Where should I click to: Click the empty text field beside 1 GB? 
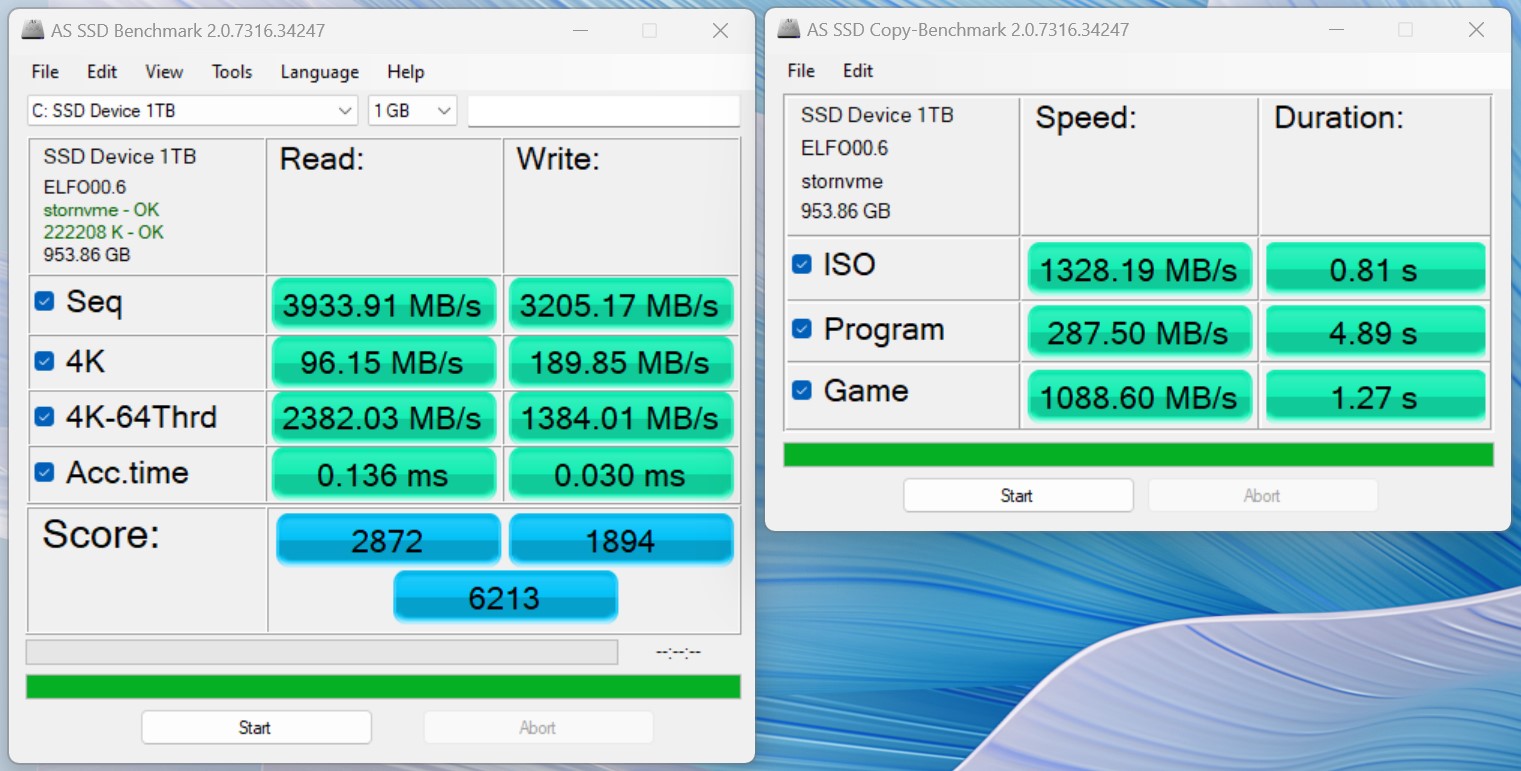[603, 111]
